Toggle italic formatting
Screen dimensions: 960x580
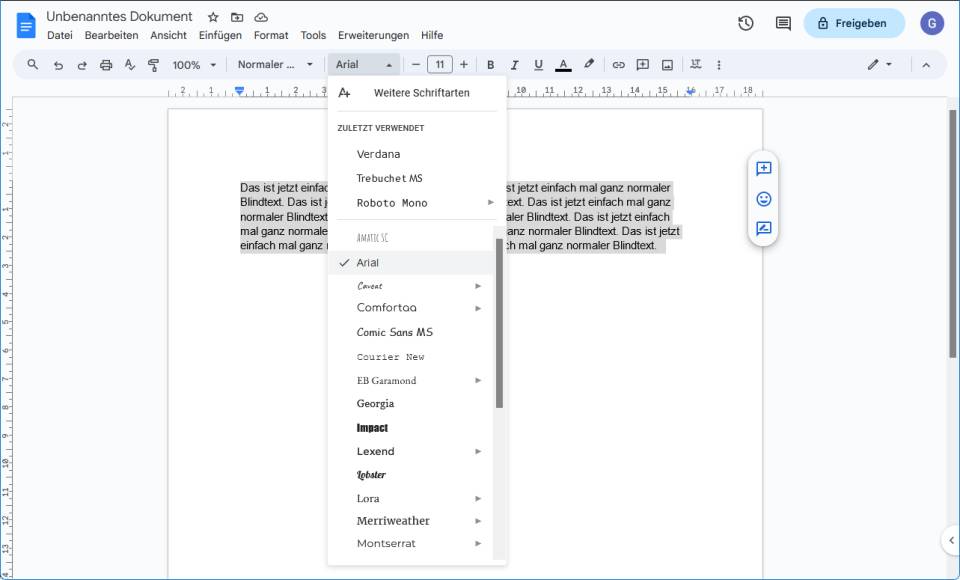pos(514,64)
